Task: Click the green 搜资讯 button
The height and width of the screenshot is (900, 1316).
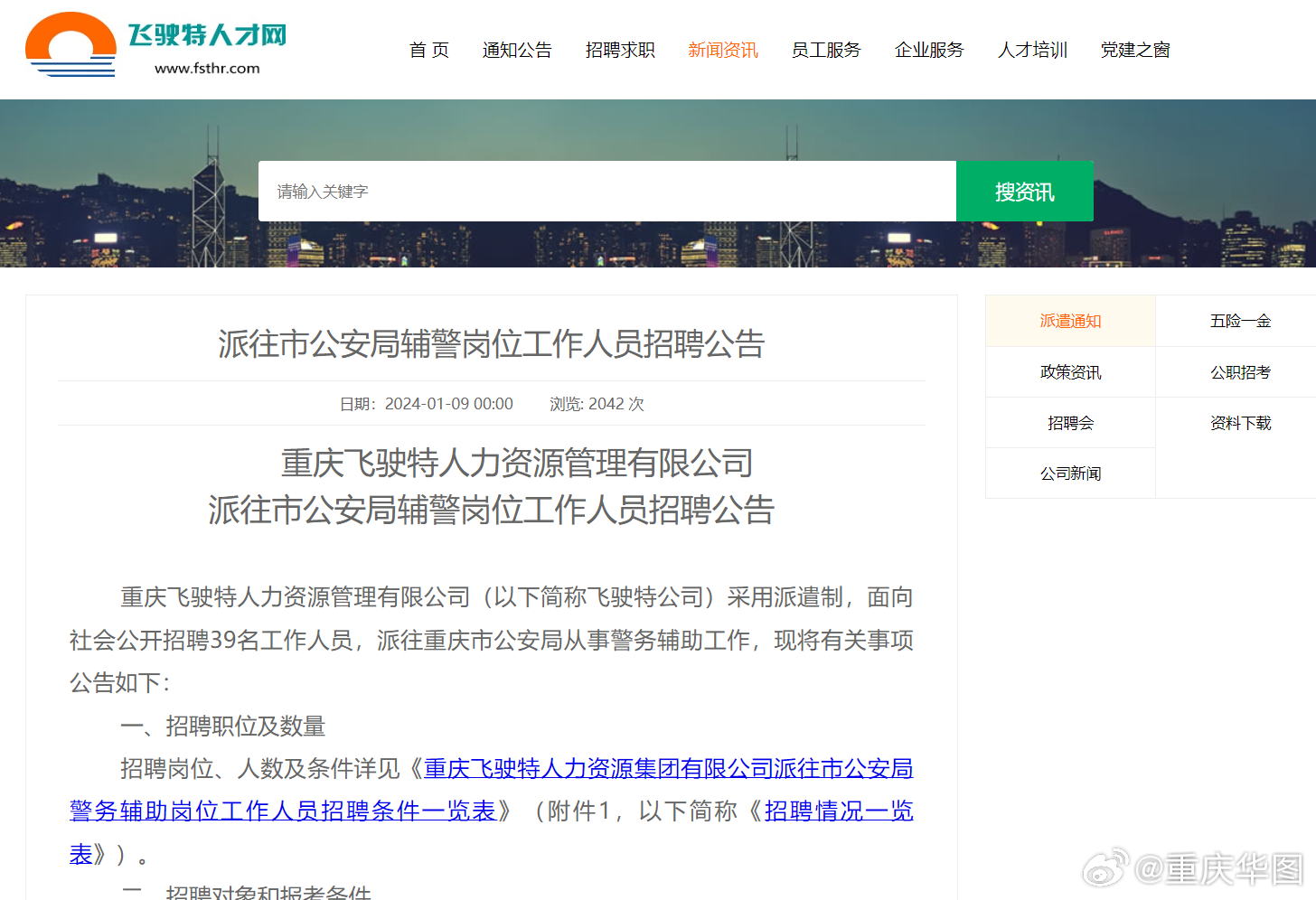Action: 1025,192
